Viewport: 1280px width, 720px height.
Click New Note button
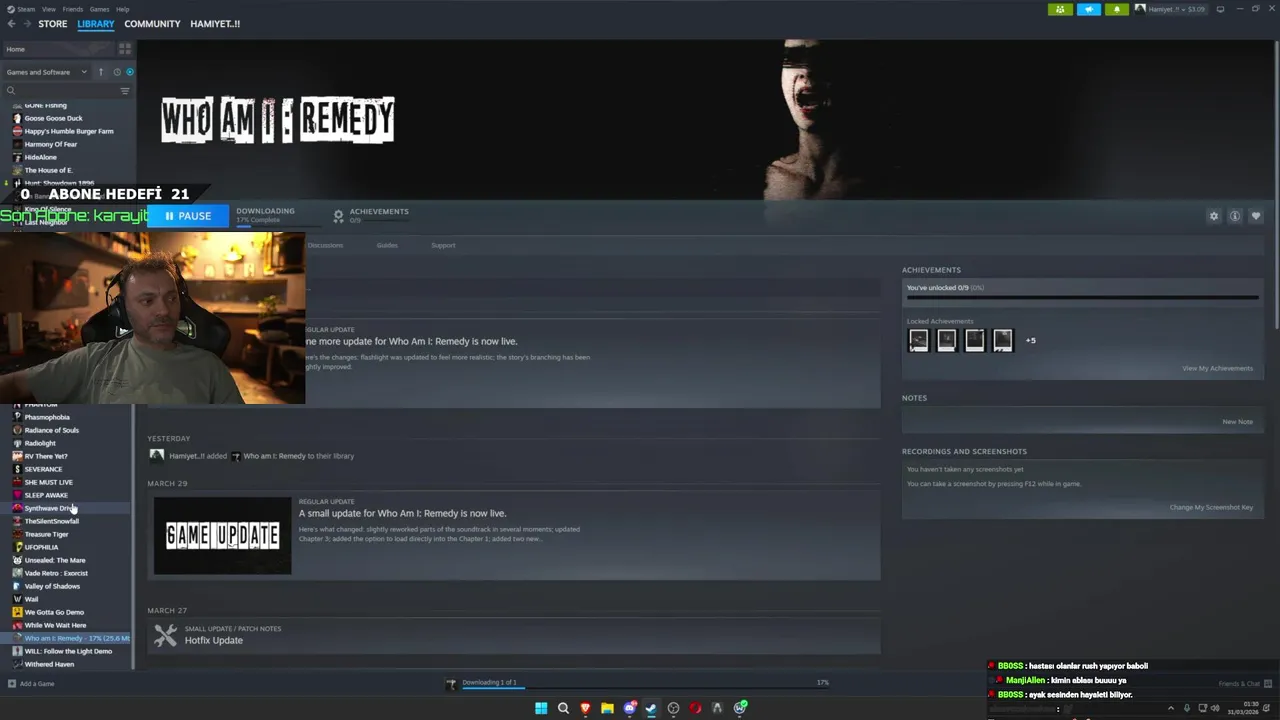[1237, 422]
